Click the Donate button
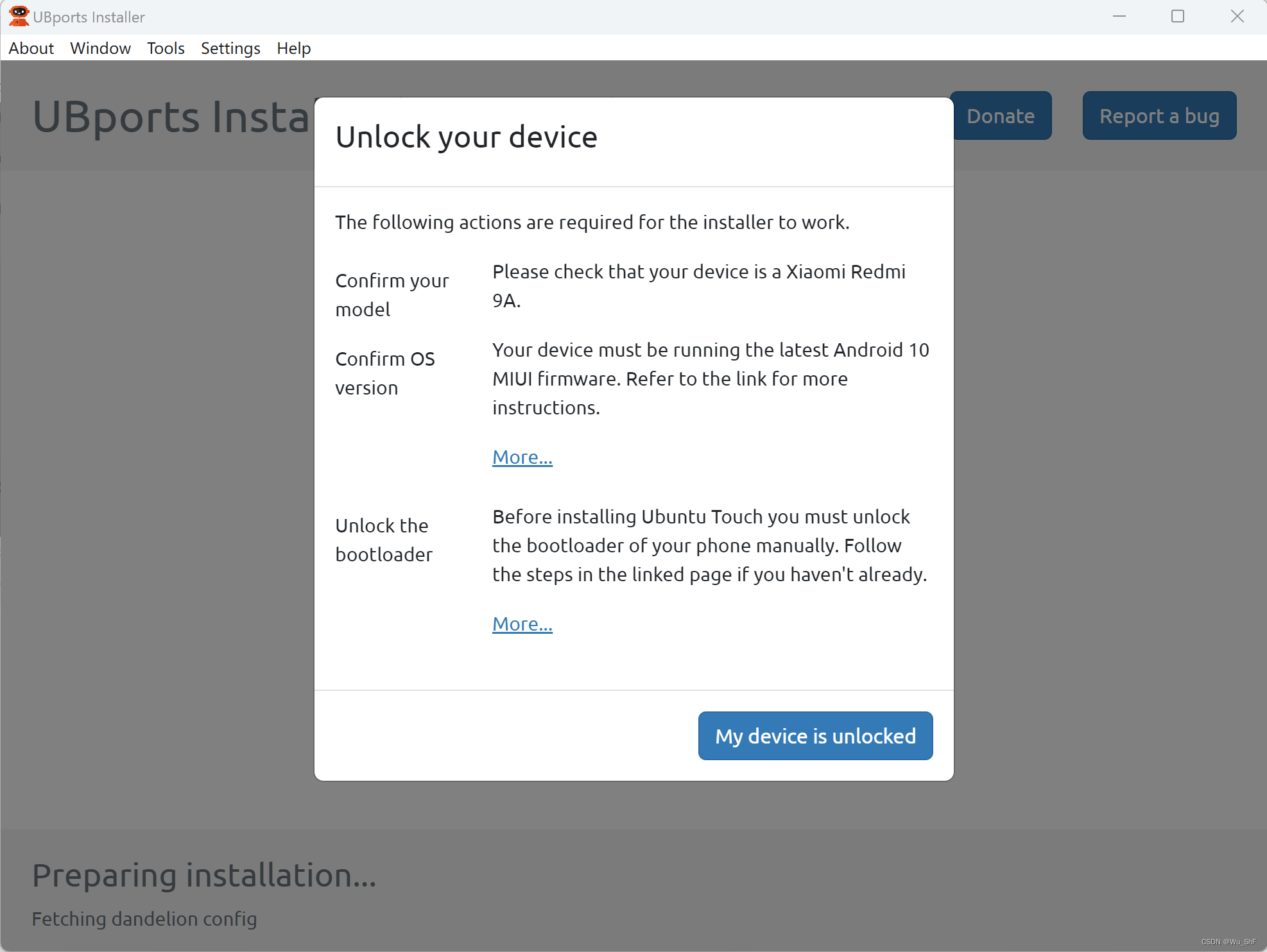The width and height of the screenshot is (1267, 952). click(x=1000, y=115)
